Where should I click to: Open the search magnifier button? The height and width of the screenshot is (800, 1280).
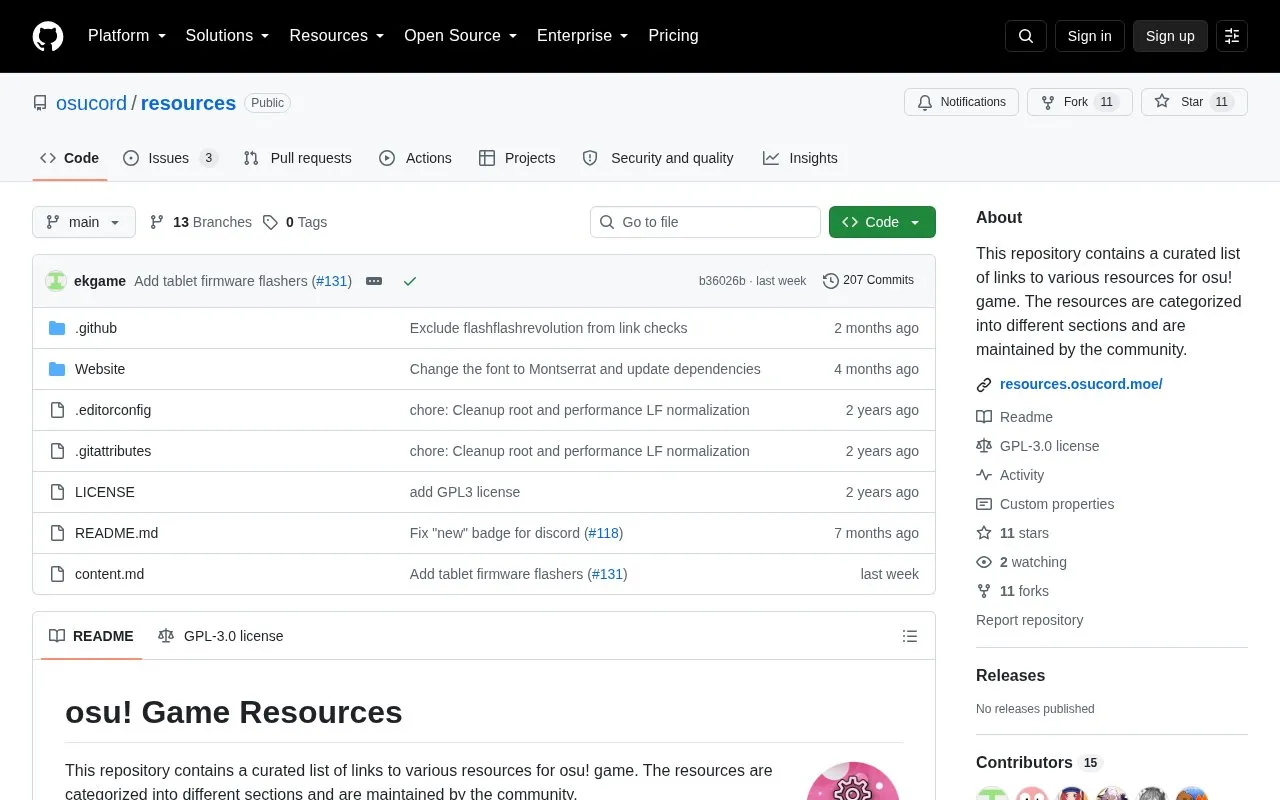1026,36
